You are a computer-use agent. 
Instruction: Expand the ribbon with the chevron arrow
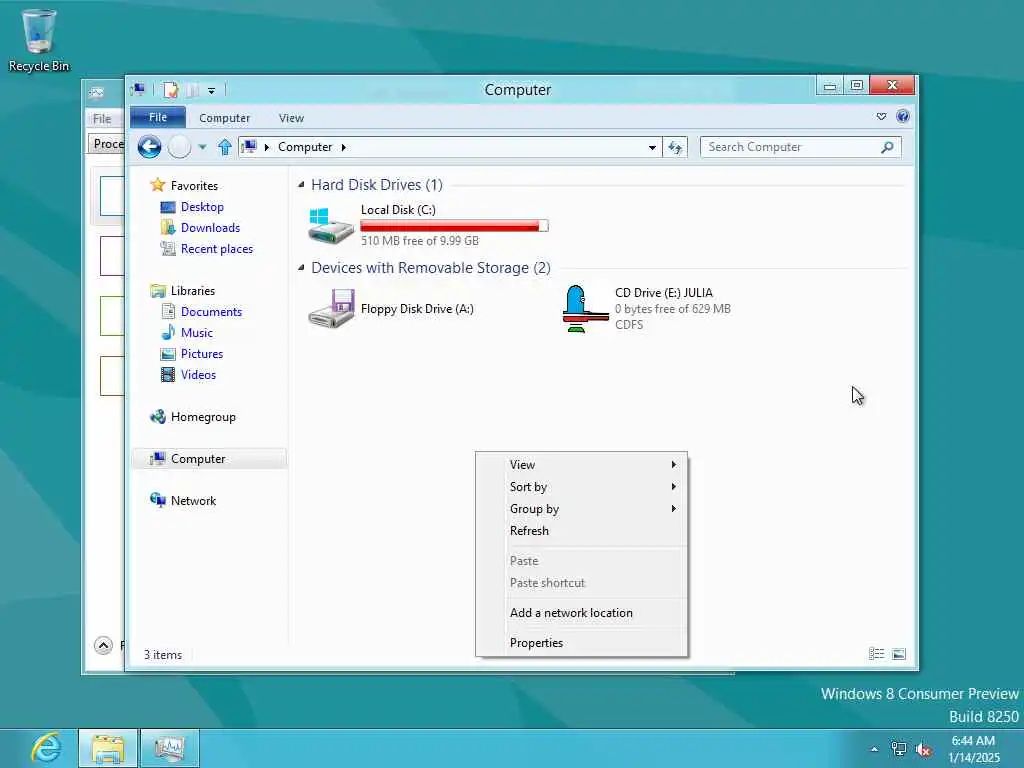point(882,116)
